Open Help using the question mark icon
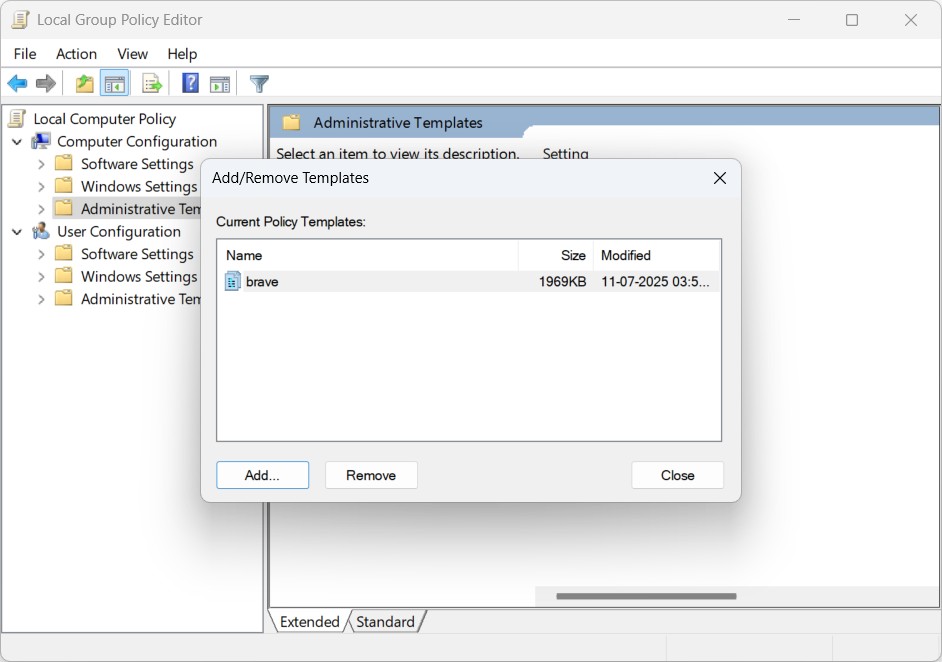Image resolution: width=942 pixels, height=662 pixels. [x=190, y=83]
